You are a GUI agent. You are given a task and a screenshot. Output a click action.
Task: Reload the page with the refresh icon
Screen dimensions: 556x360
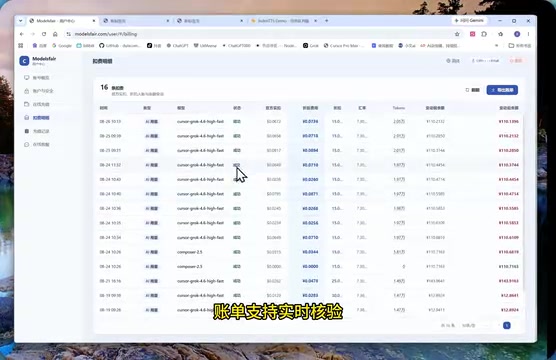click(x=44, y=34)
